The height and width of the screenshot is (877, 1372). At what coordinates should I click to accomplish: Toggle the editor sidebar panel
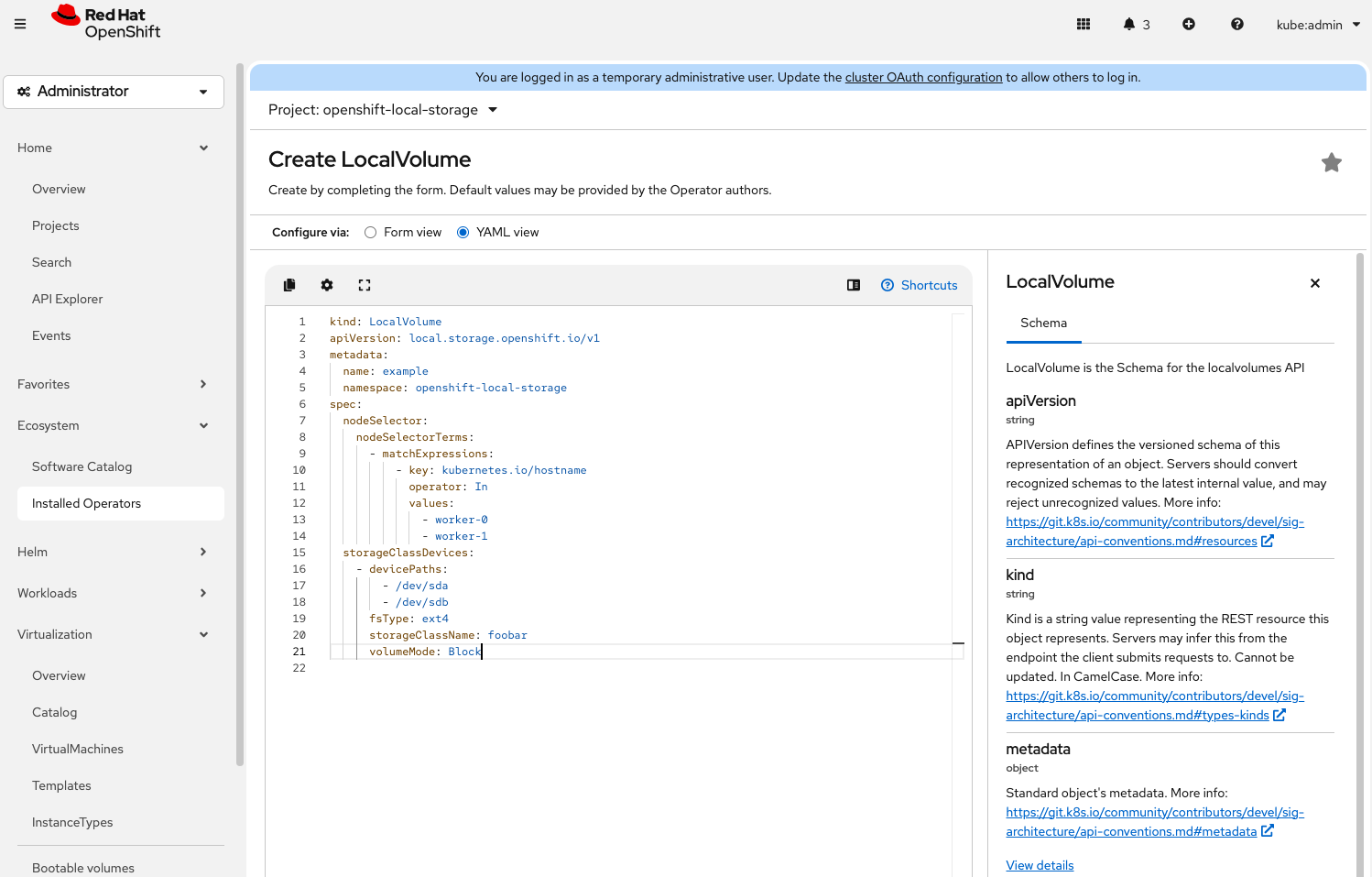(x=853, y=285)
